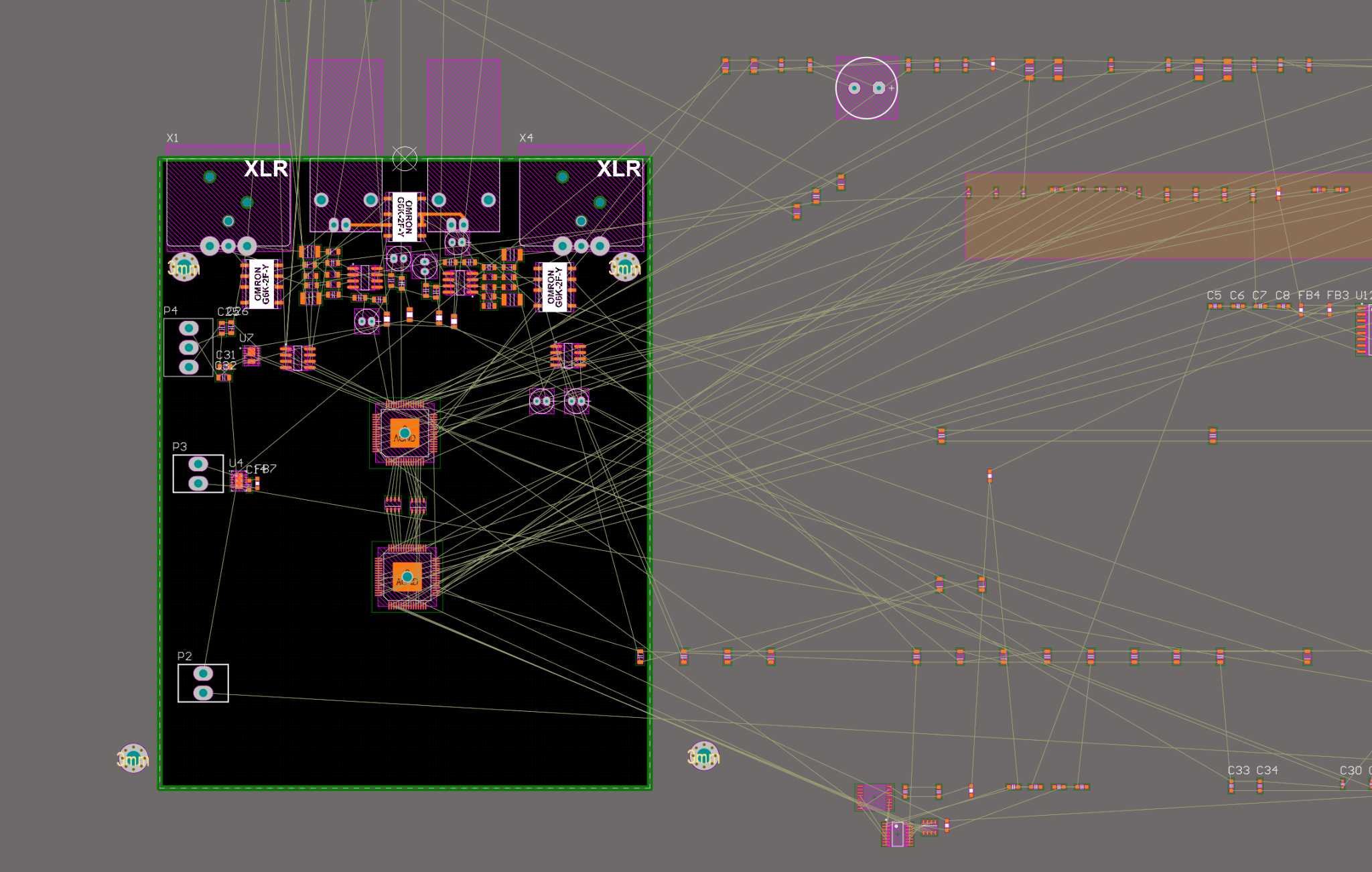
Task: Click the board origin crosshair marker
Action: pos(405,159)
